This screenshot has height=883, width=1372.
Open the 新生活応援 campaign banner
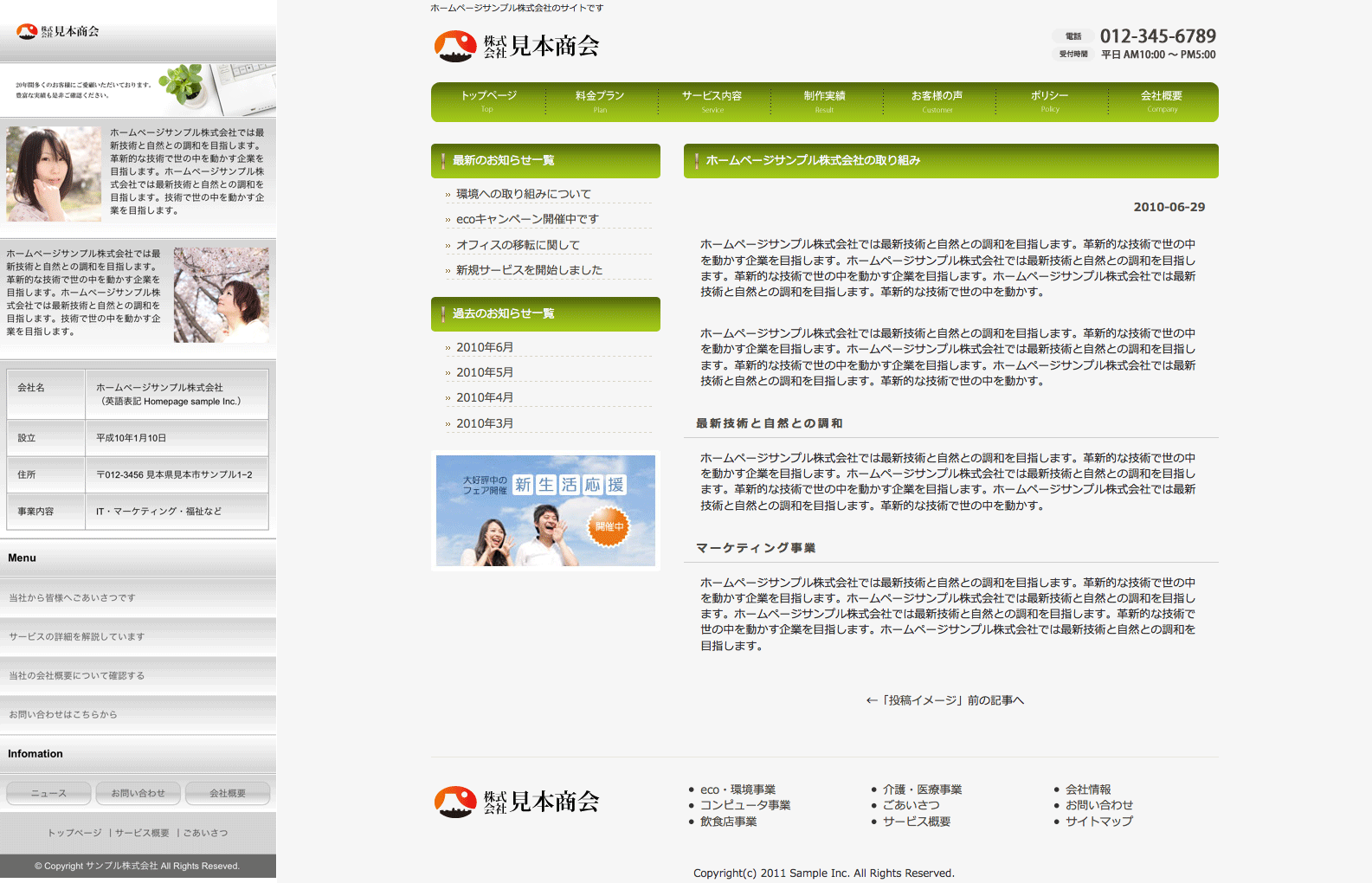[545, 511]
